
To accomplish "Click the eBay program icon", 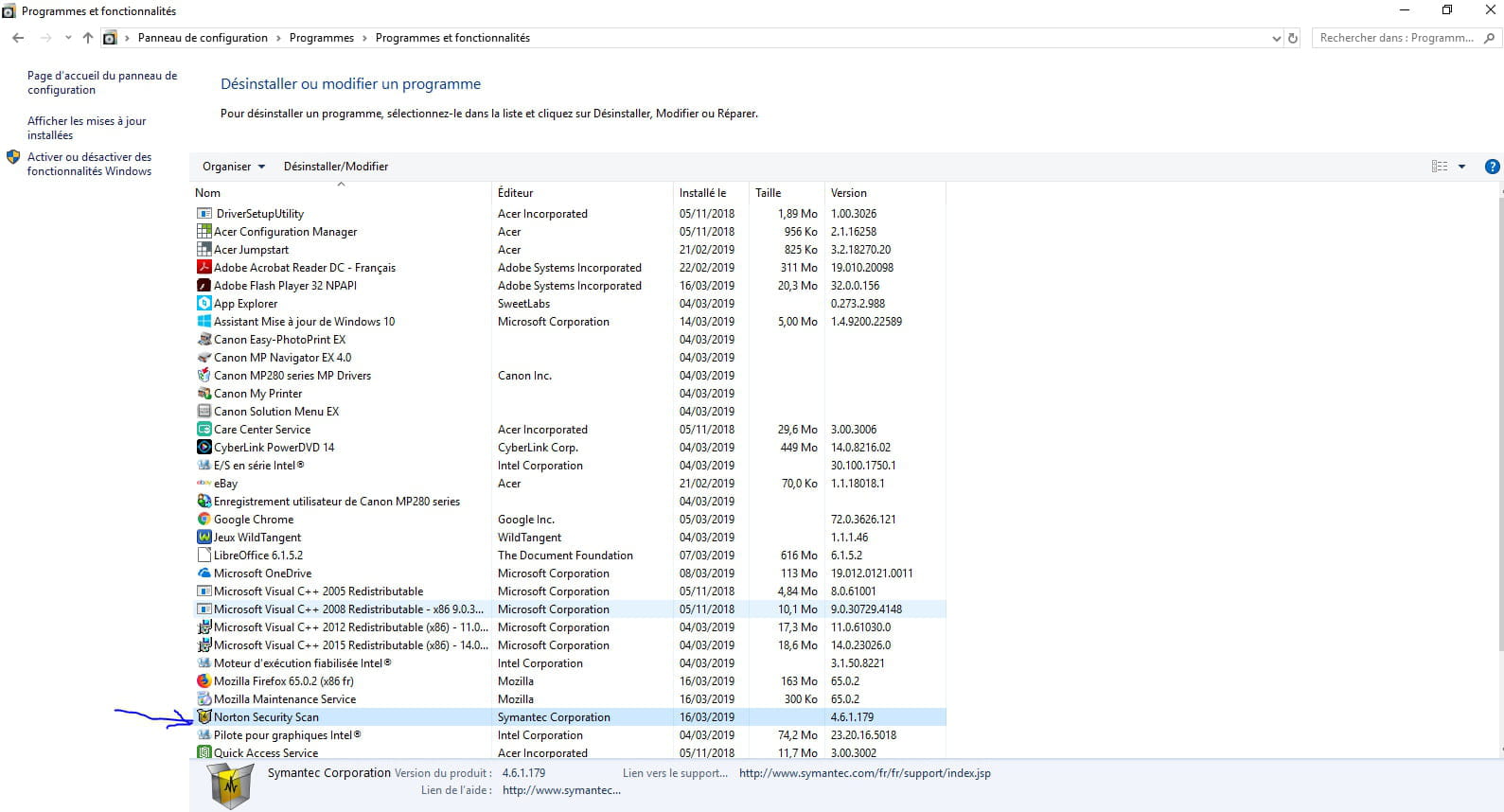I will 203,484.
